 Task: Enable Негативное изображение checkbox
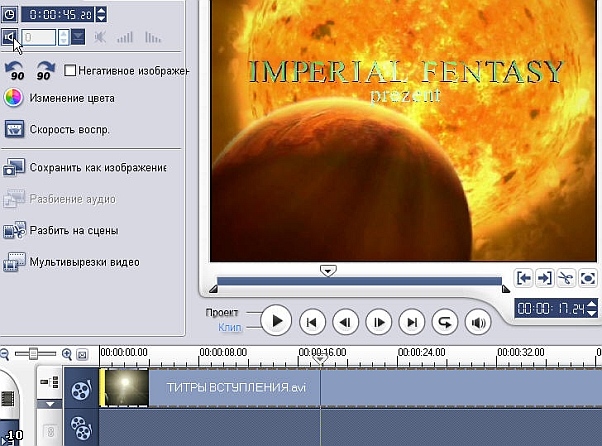(70, 70)
